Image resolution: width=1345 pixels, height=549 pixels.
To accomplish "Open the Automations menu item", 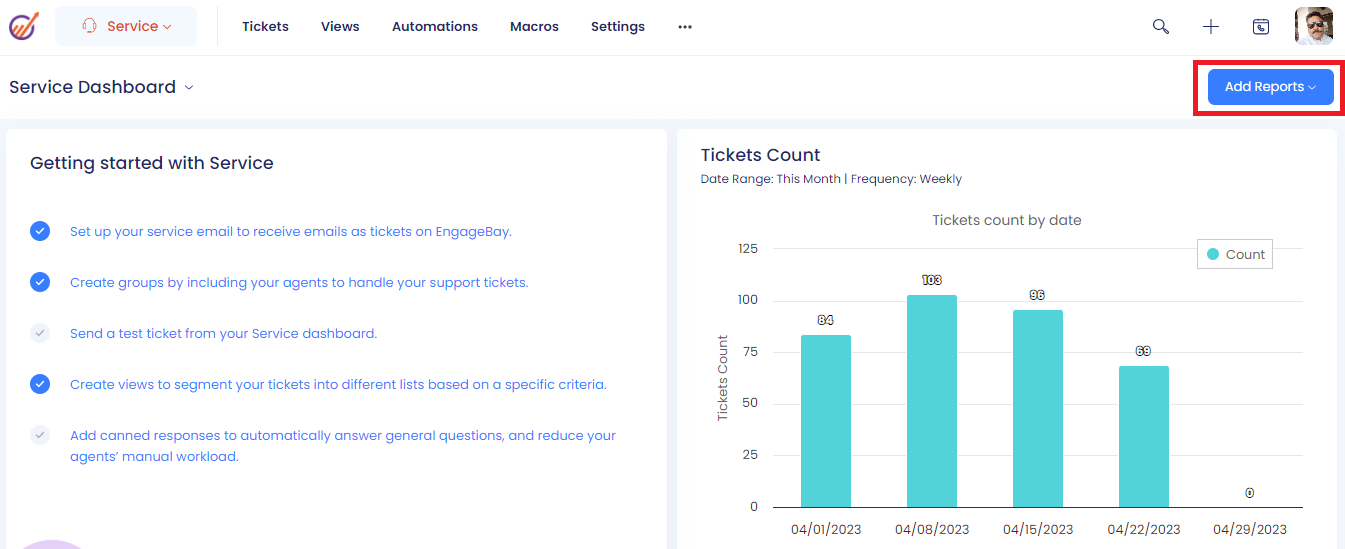I will pyautogui.click(x=435, y=27).
